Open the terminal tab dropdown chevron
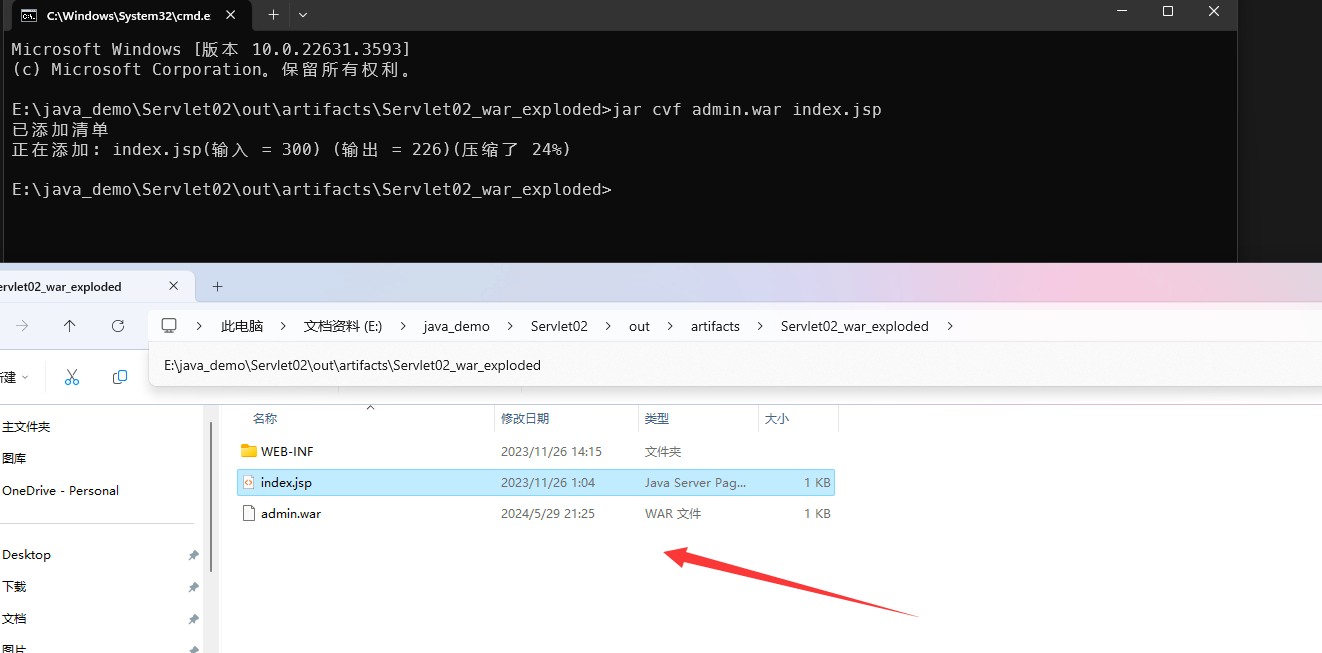The height and width of the screenshot is (653, 1322). pos(303,15)
